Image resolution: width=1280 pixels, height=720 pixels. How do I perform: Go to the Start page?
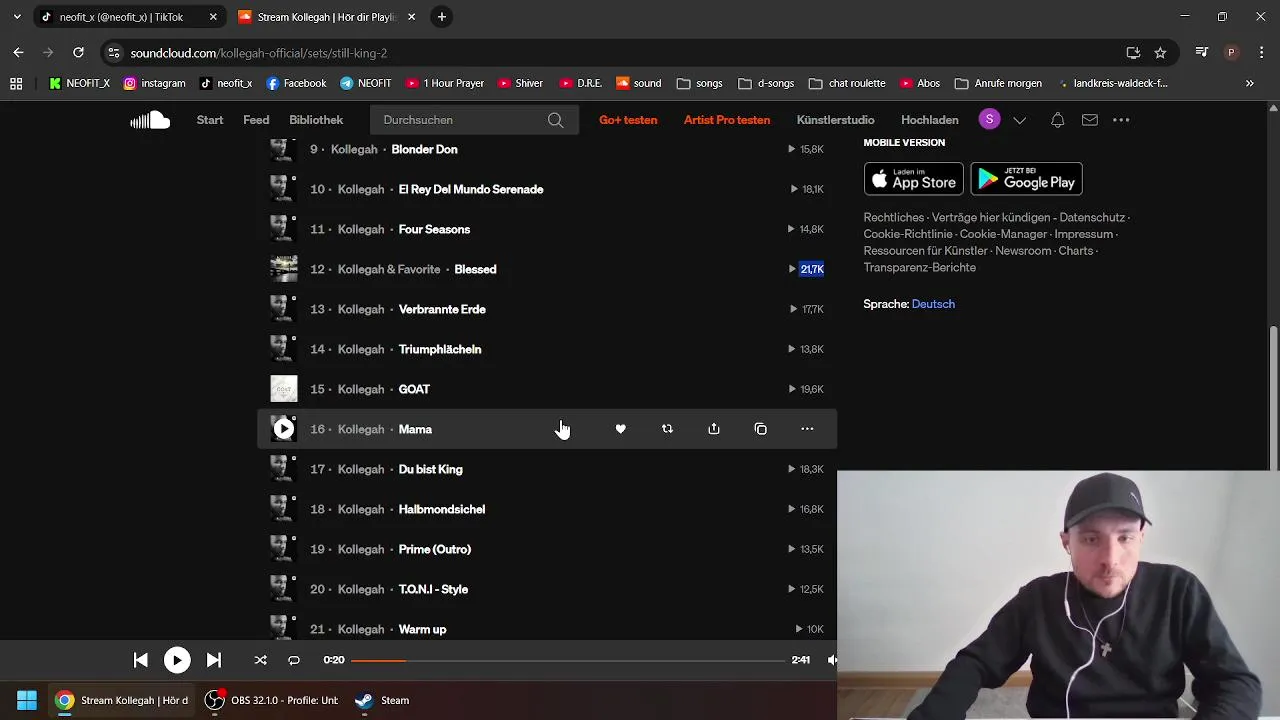tap(210, 120)
